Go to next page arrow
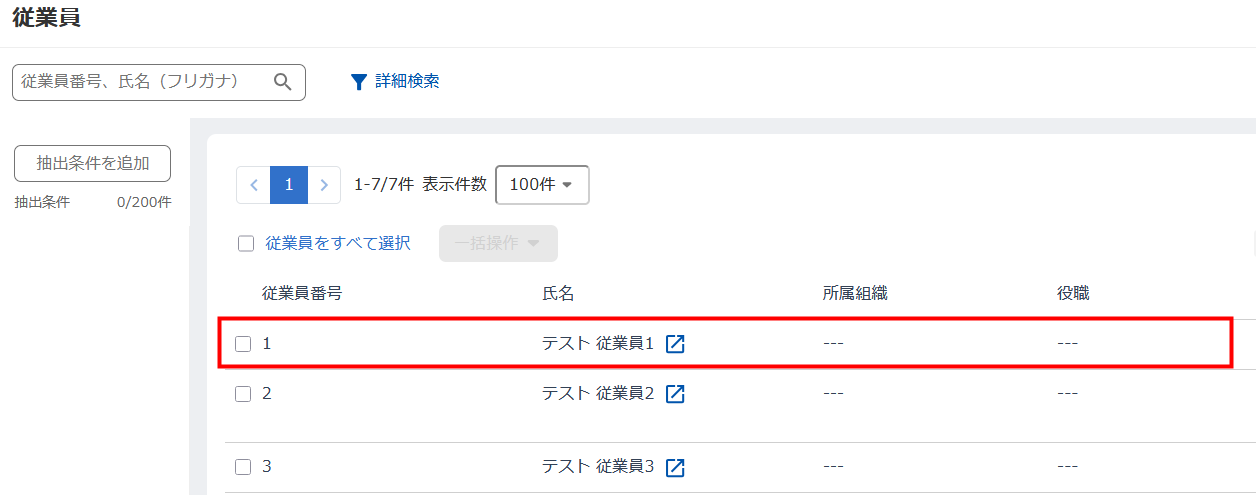 tap(324, 185)
